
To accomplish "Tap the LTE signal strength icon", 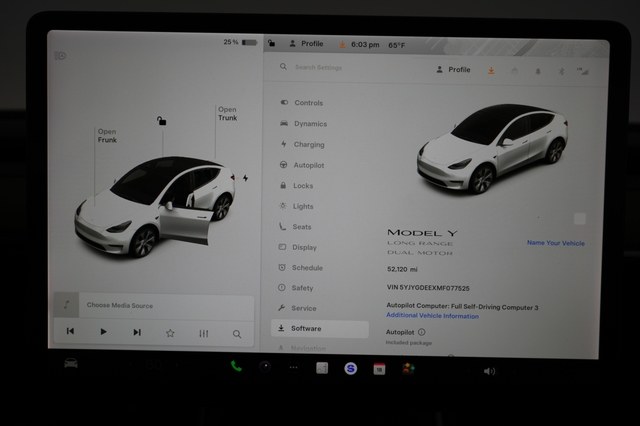I will click(x=583, y=71).
